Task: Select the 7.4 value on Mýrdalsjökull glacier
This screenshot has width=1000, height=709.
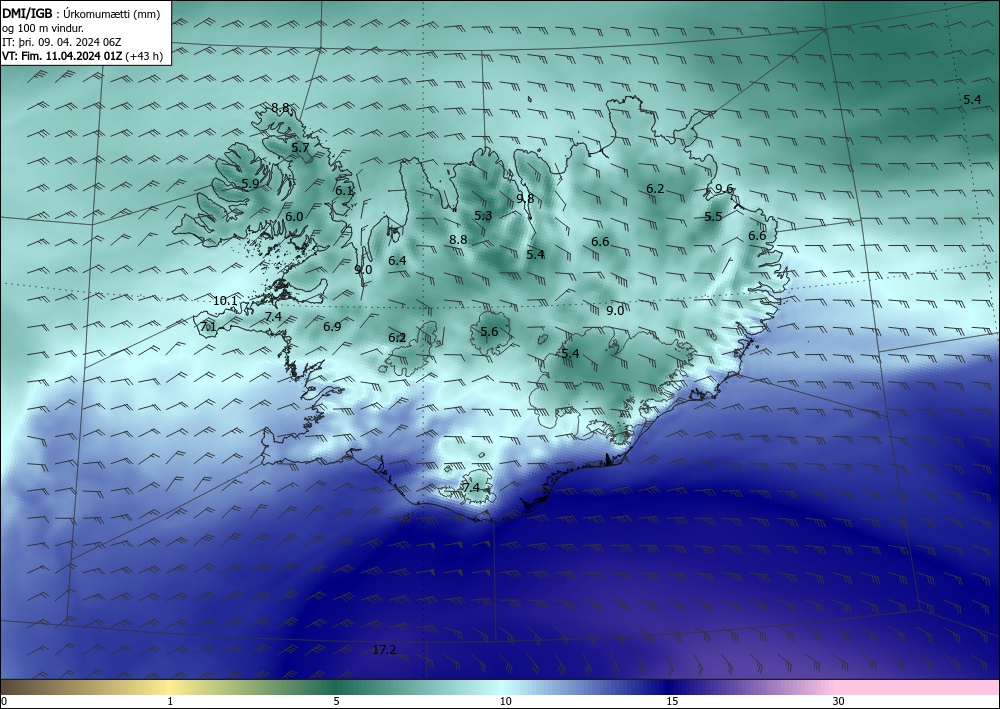Action: (471, 488)
